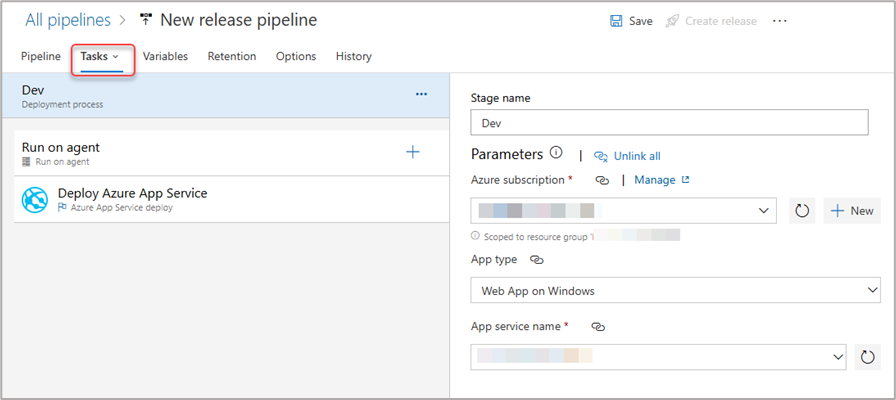Screen dimensions: 896x400
Task: Refresh the App service name list
Action: point(868,357)
